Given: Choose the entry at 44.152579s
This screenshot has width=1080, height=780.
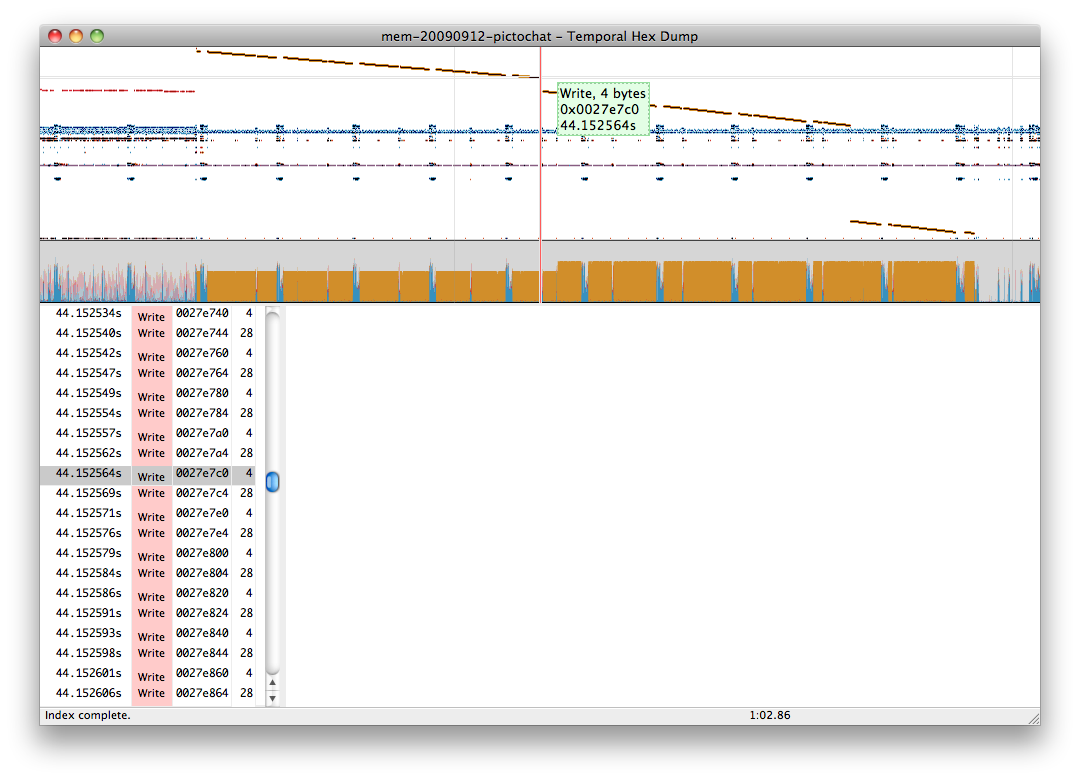Looking at the screenshot, I should (147, 553).
